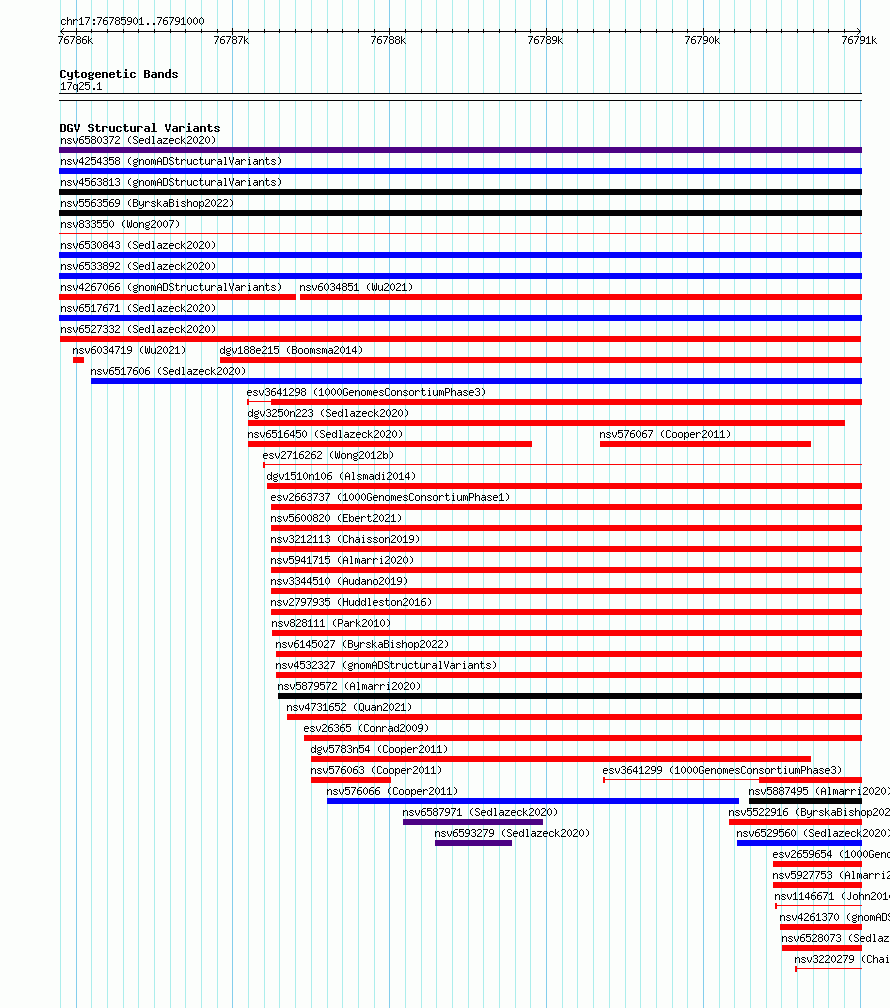
Task: Select the purple nsv6587971 (Sedlazeck2020) bar
Action: [473, 822]
